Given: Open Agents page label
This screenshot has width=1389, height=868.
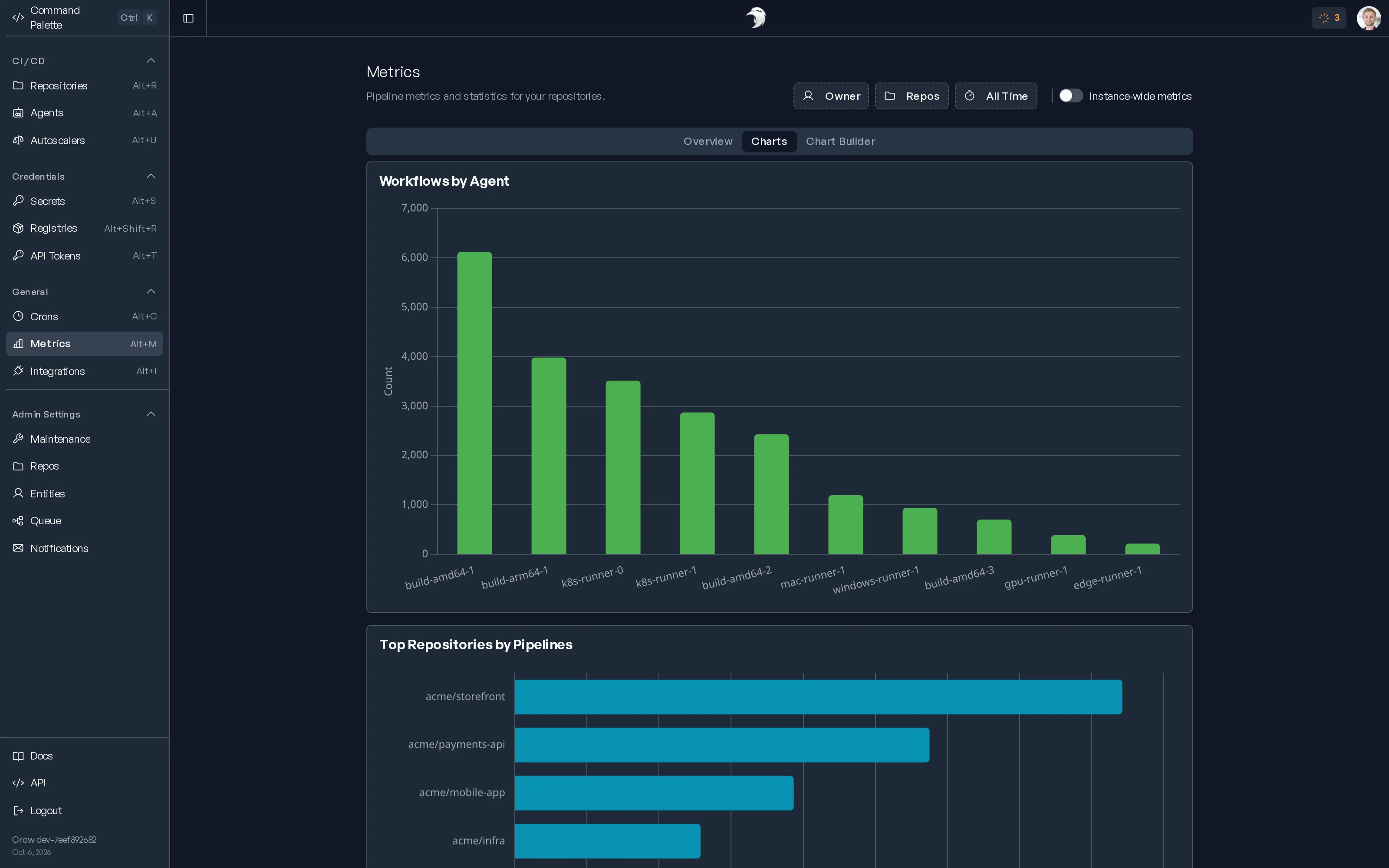Looking at the screenshot, I should [x=46, y=113].
